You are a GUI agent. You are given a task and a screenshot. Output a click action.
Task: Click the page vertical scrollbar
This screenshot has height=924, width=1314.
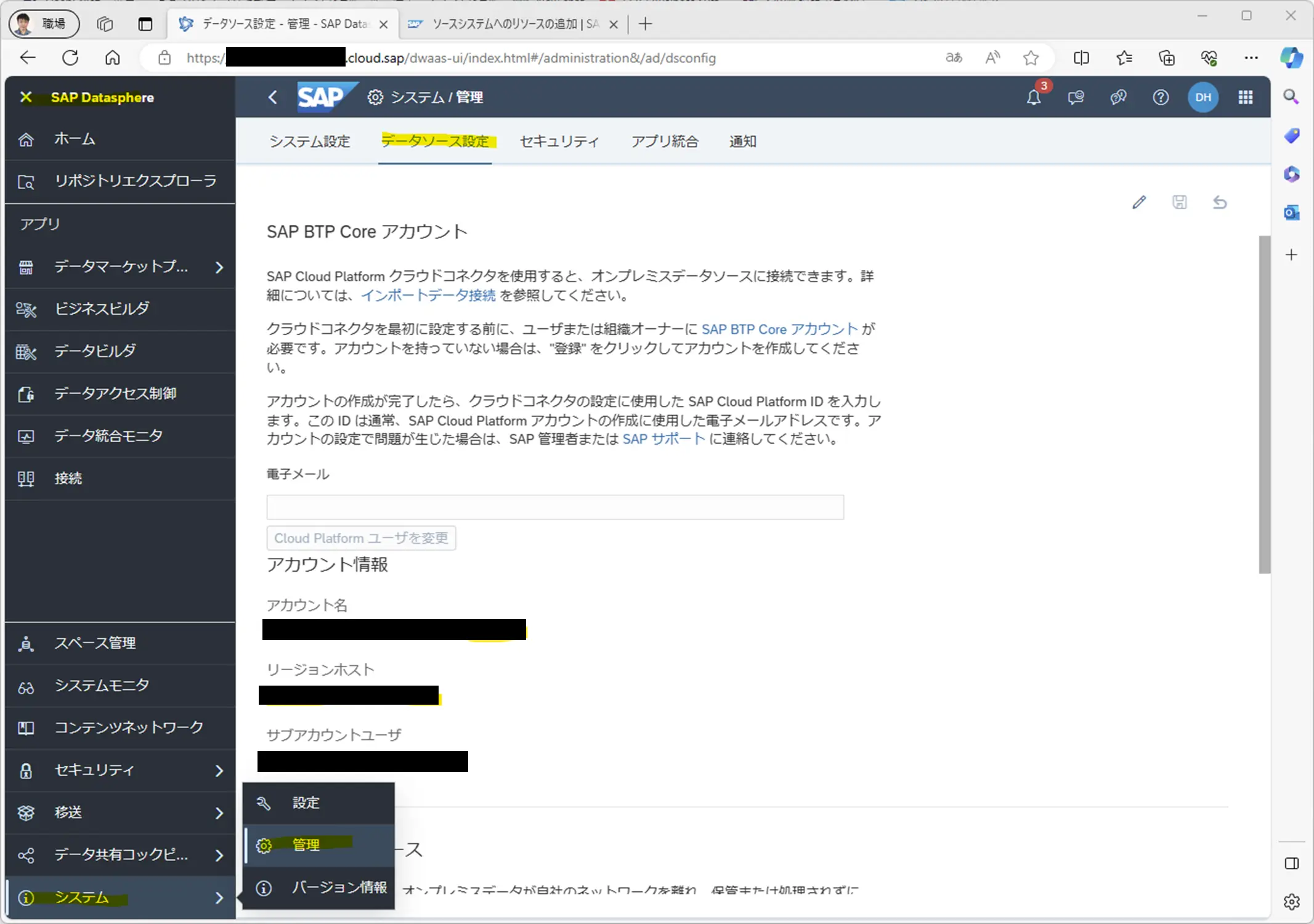pos(1264,404)
